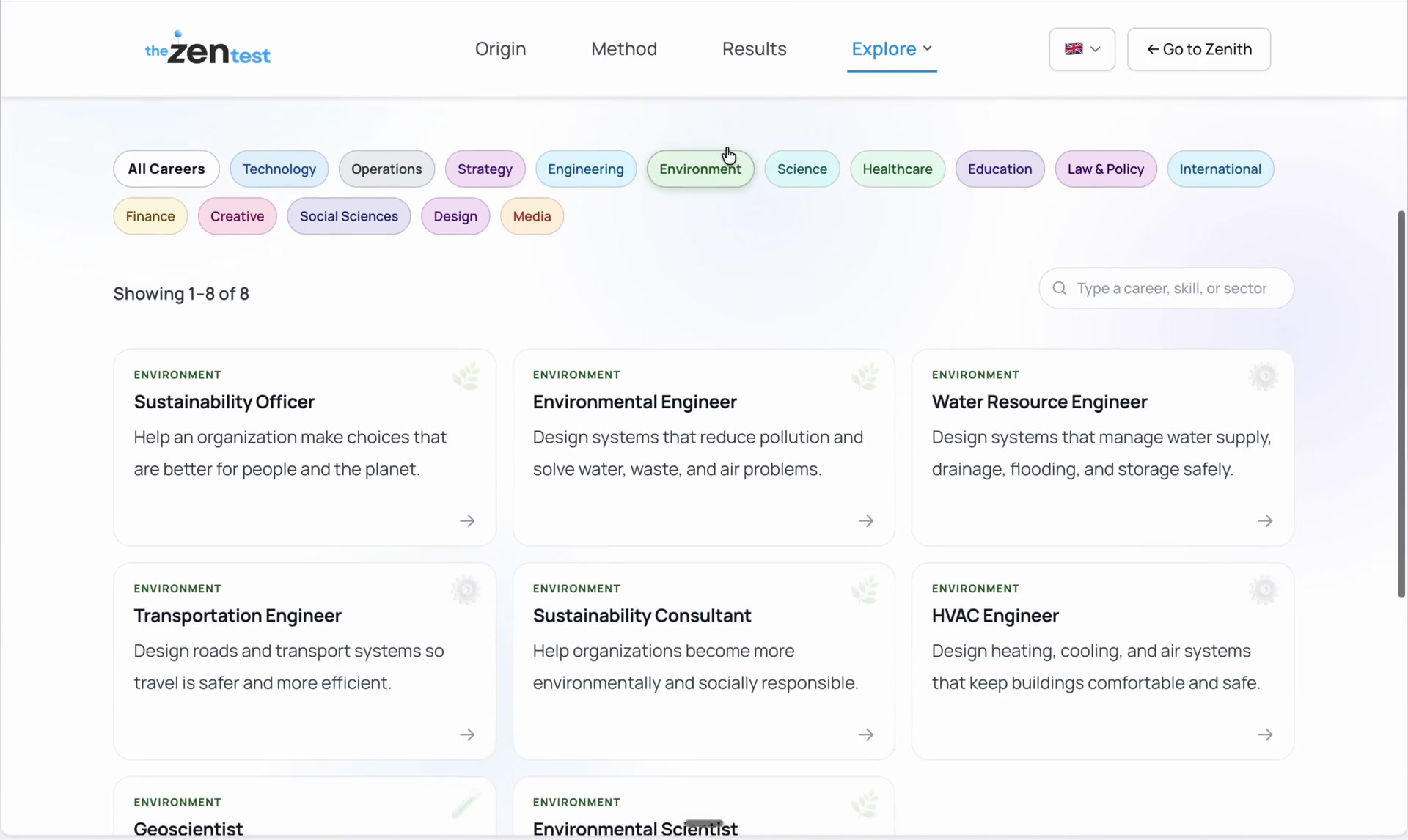Click the Go to Zenith button
This screenshot has width=1408, height=840.
pos(1199,49)
